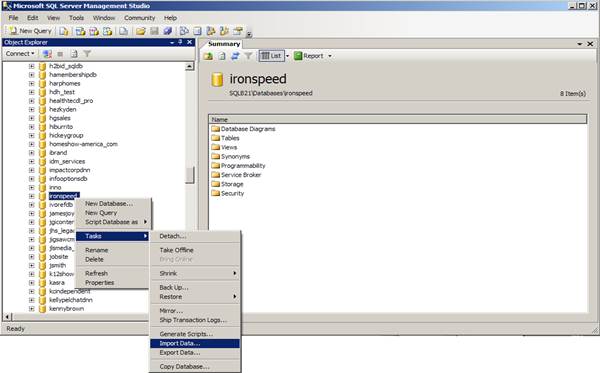This screenshot has width=600, height=373.
Task: Choose Export Data from Tasks submenu
Action: pos(195,353)
